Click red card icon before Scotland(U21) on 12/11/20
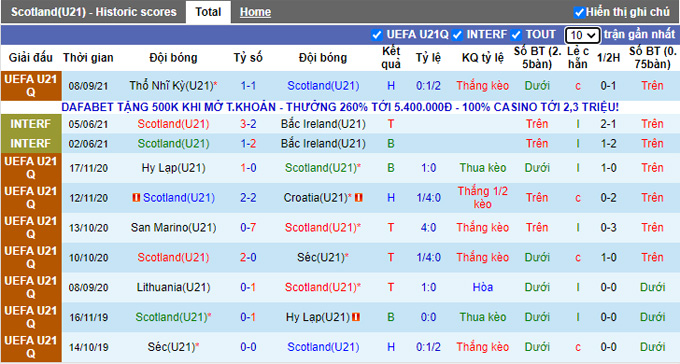Screen dimensions: 680x364 (136, 198)
